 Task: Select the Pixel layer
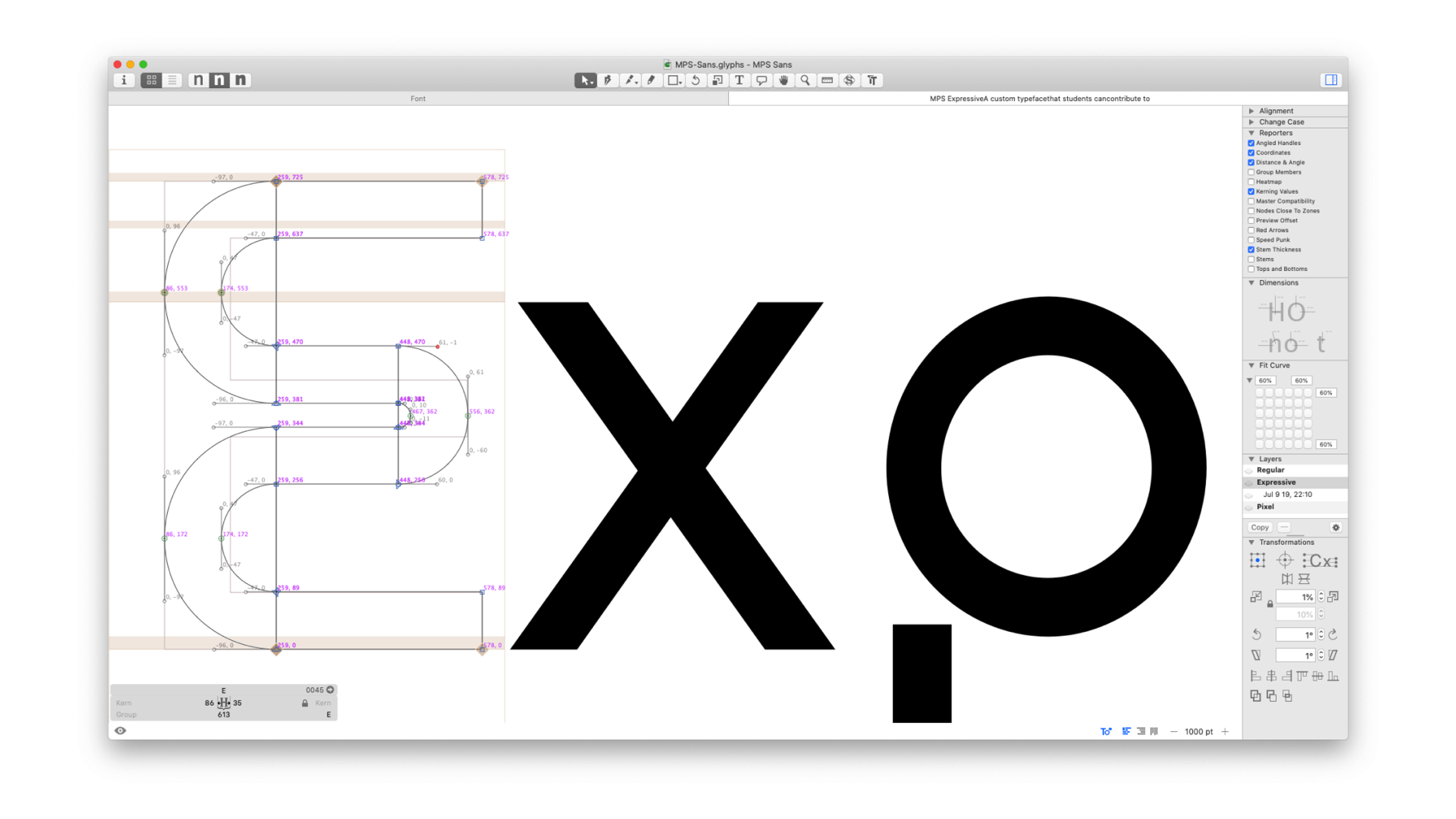point(1295,507)
